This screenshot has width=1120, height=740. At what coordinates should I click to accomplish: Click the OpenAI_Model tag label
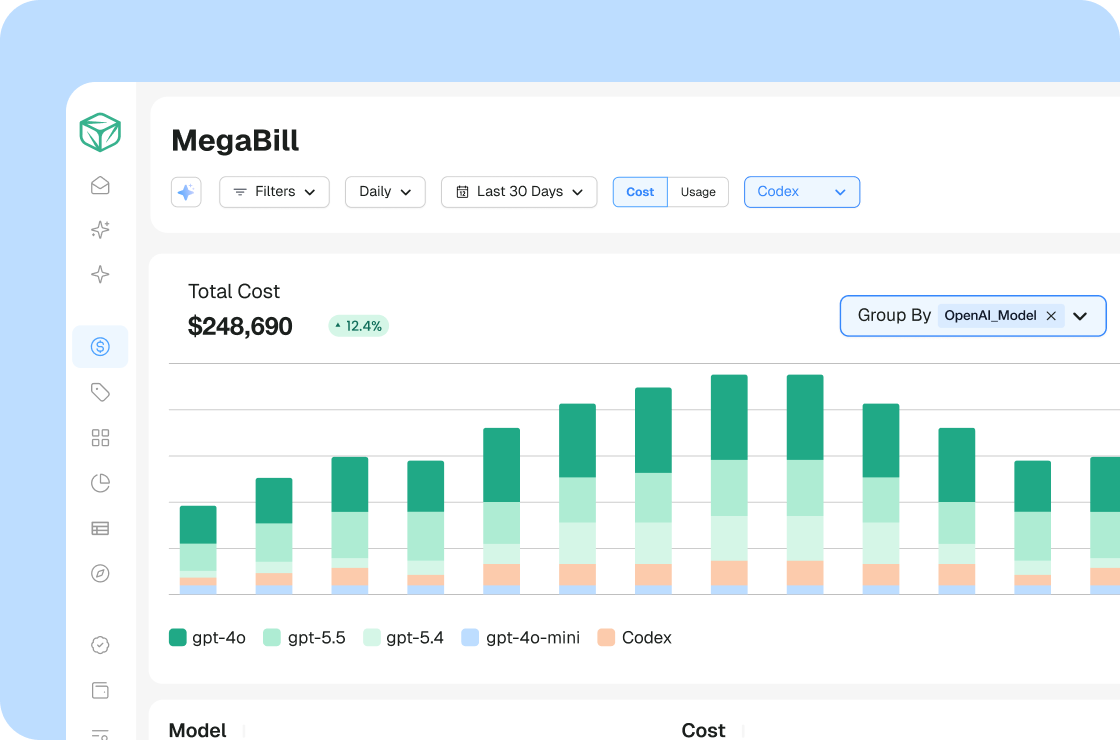tap(990, 316)
